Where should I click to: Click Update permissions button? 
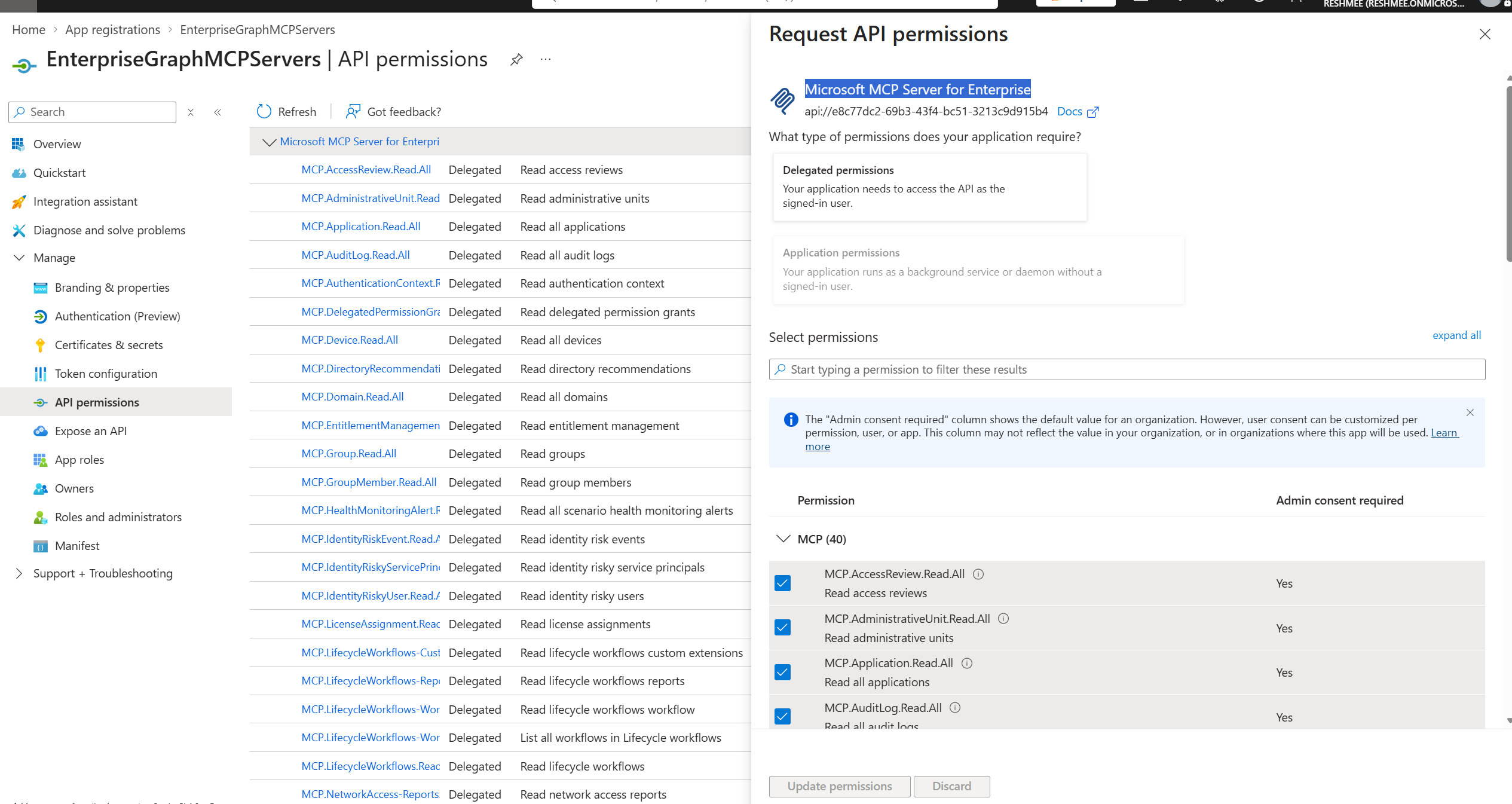pos(840,786)
